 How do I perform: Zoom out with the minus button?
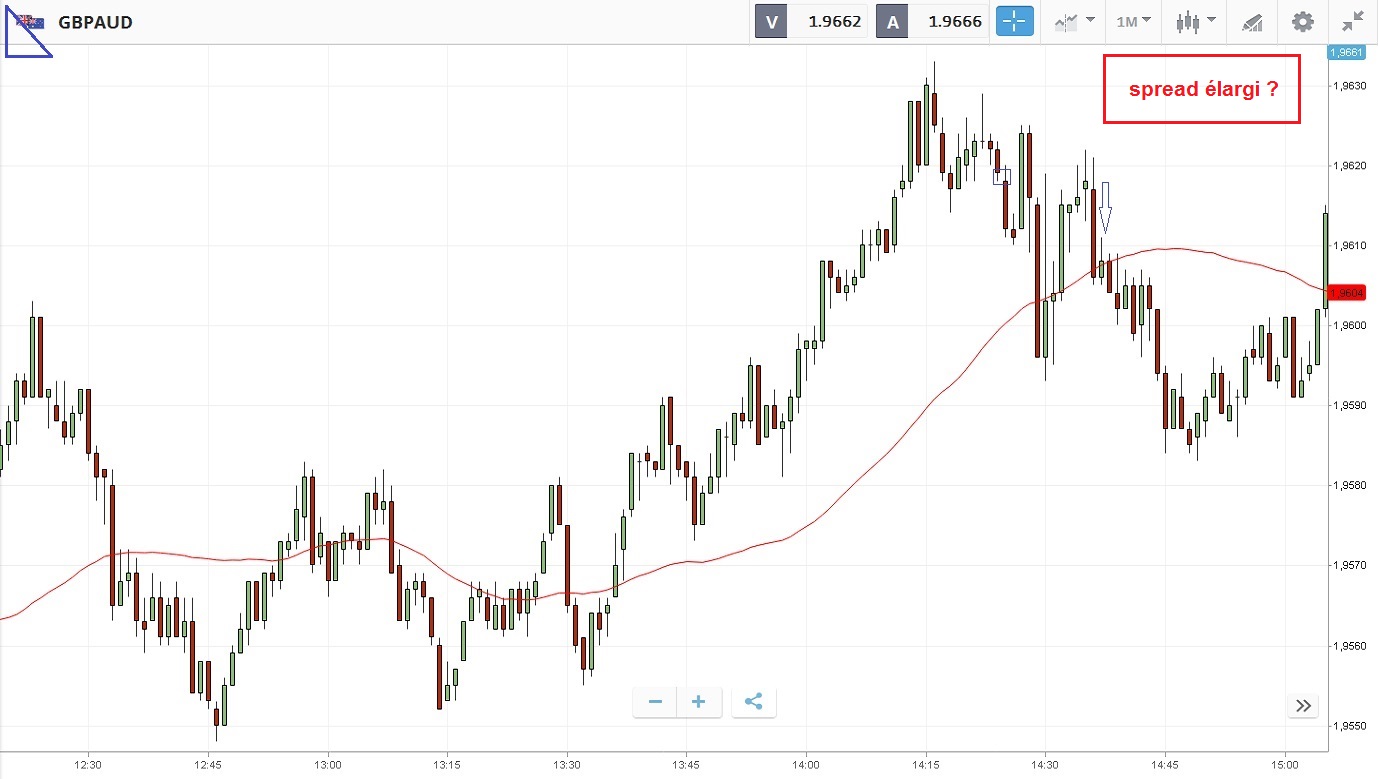click(x=655, y=702)
